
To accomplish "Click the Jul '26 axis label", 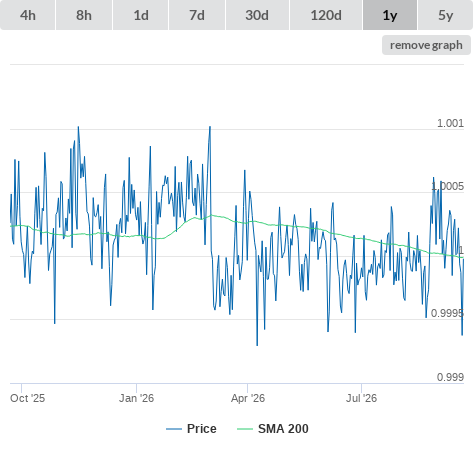I will (x=361, y=398).
